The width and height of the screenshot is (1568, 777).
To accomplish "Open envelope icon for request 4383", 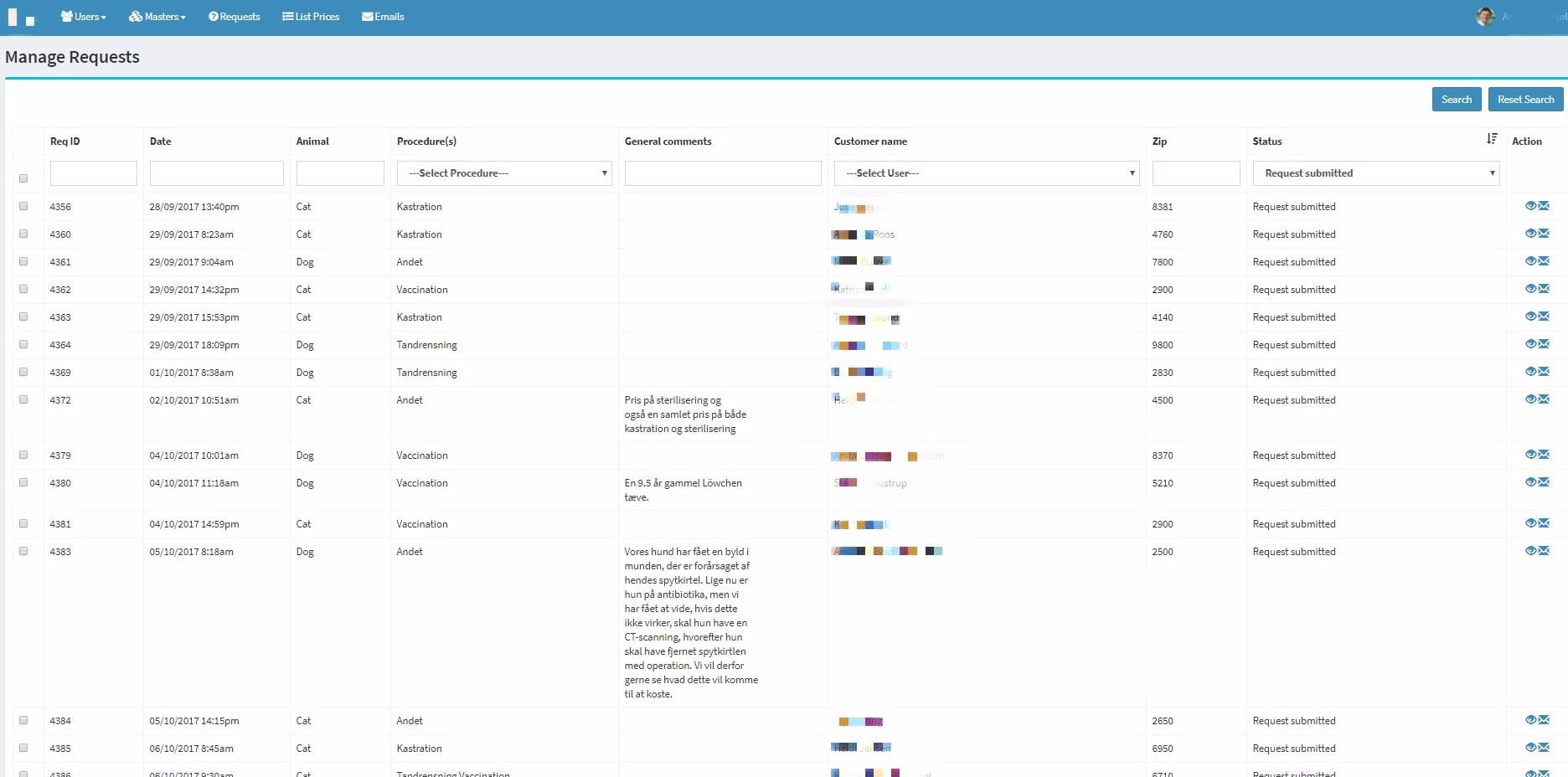I will (x=1544, y=551).
